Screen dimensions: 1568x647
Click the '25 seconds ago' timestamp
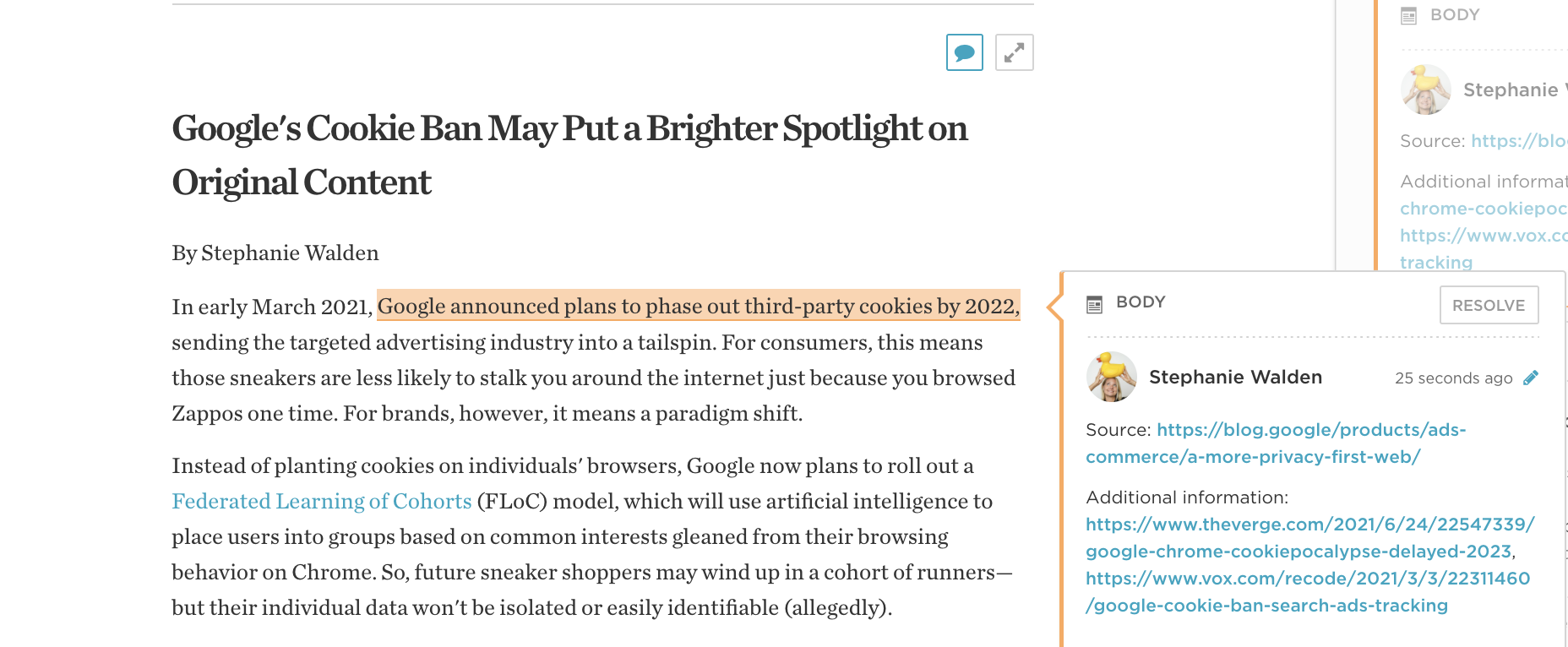click(1453, 378)
